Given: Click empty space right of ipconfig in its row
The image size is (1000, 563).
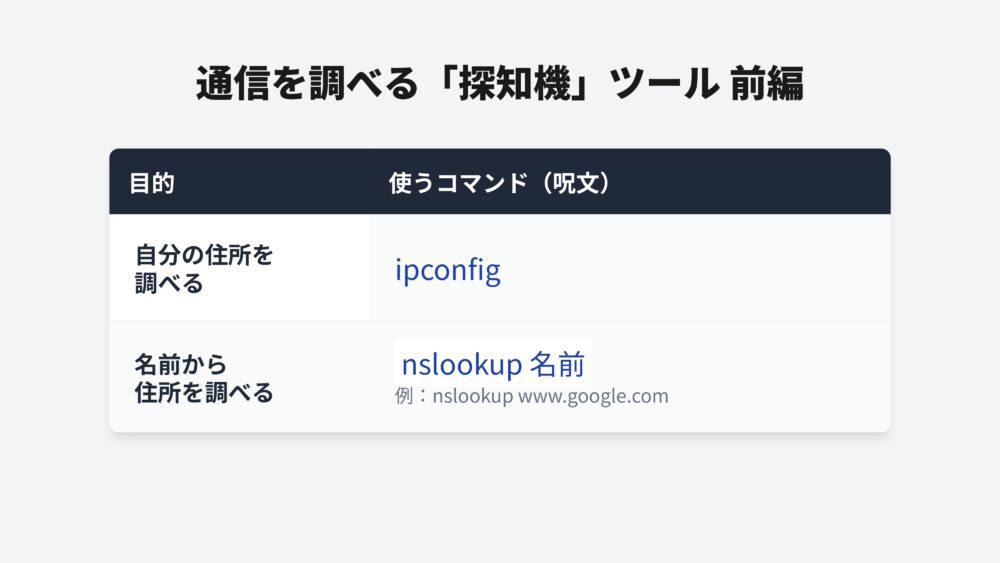Looking at the screenshot, I should 700,270.
